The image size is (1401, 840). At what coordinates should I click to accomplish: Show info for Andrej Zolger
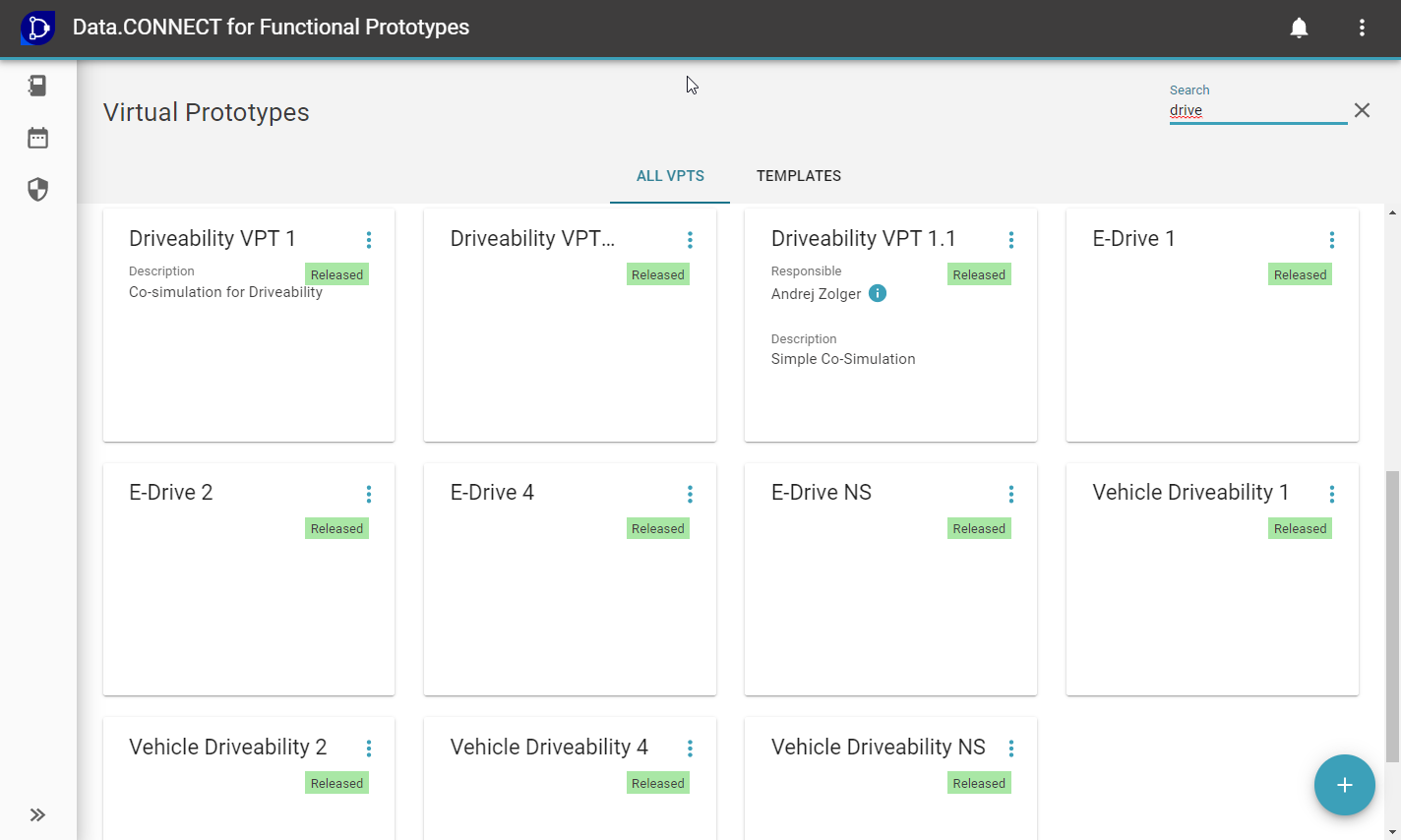coord(878,293)
